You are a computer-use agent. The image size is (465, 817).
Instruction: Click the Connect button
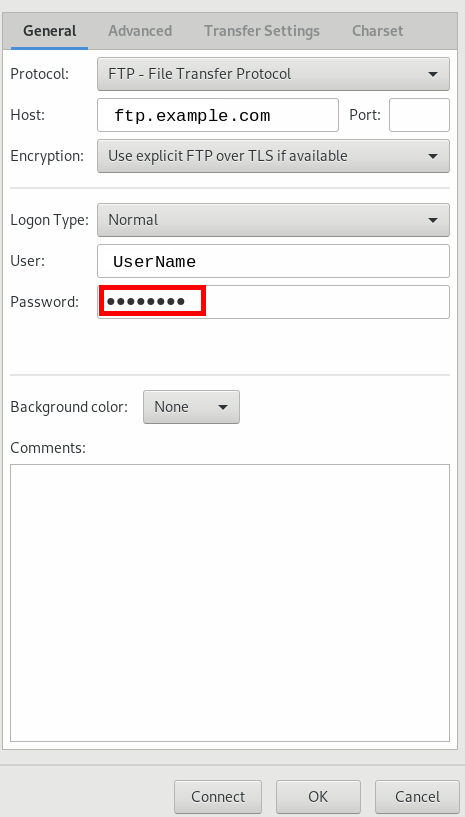point(218,797)
